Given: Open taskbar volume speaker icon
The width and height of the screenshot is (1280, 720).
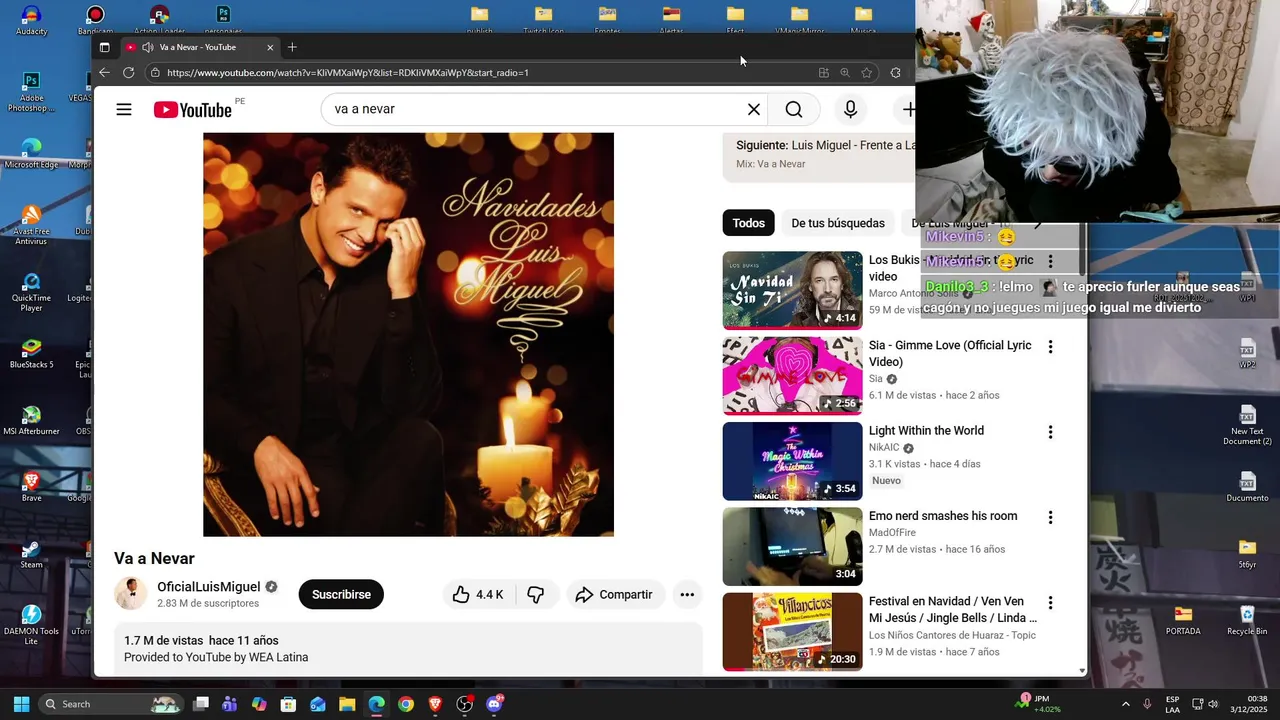Looking at the screenshot, I should 1214,704.
